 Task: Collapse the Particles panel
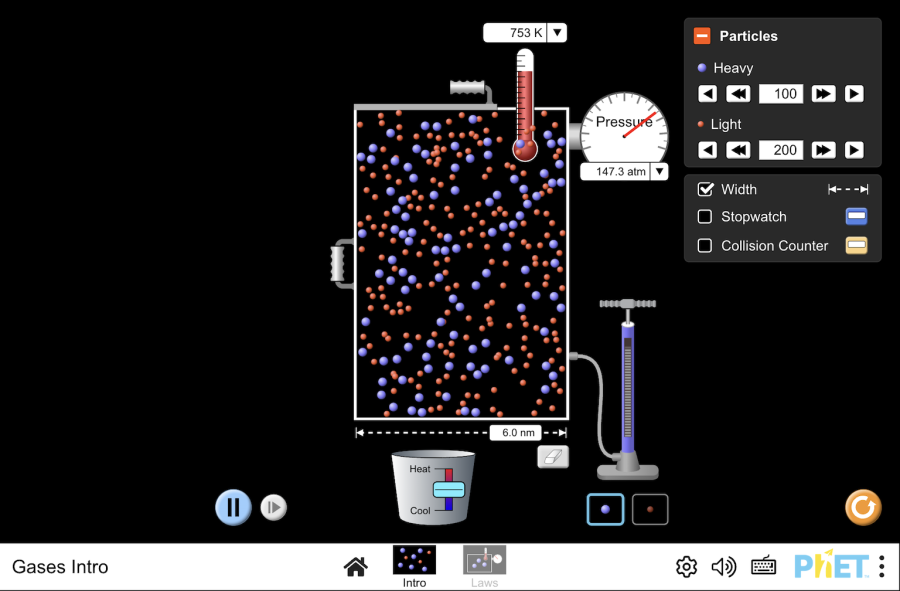click(x=702, y=36)
